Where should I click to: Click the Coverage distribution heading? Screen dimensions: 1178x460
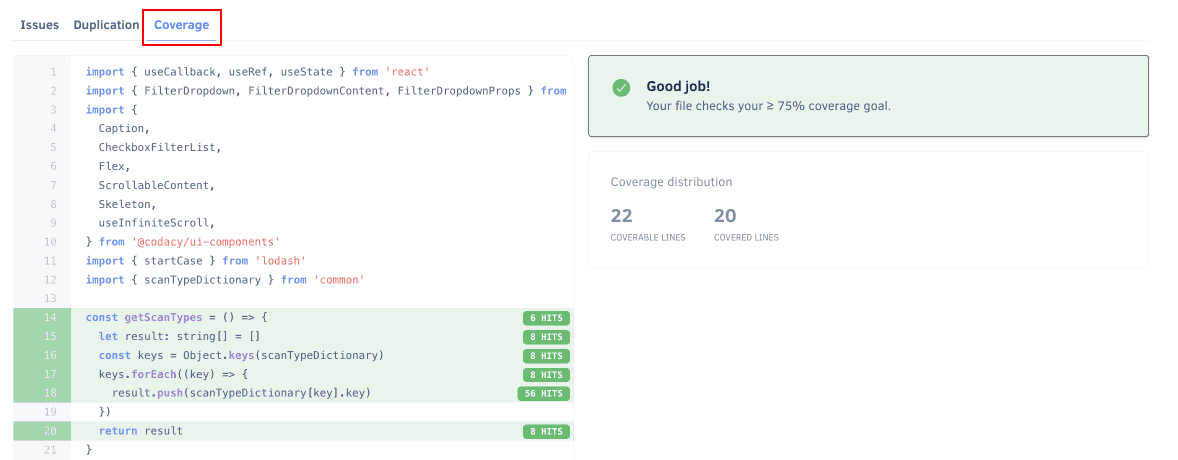point(671,182)
